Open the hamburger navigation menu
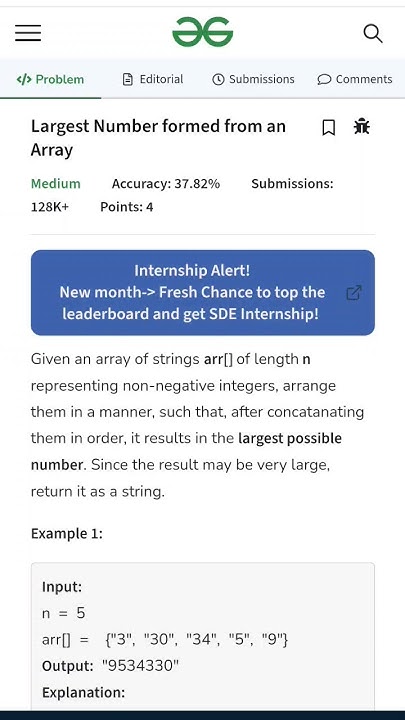This screenshot has width=405, height=720. point(28,33)
